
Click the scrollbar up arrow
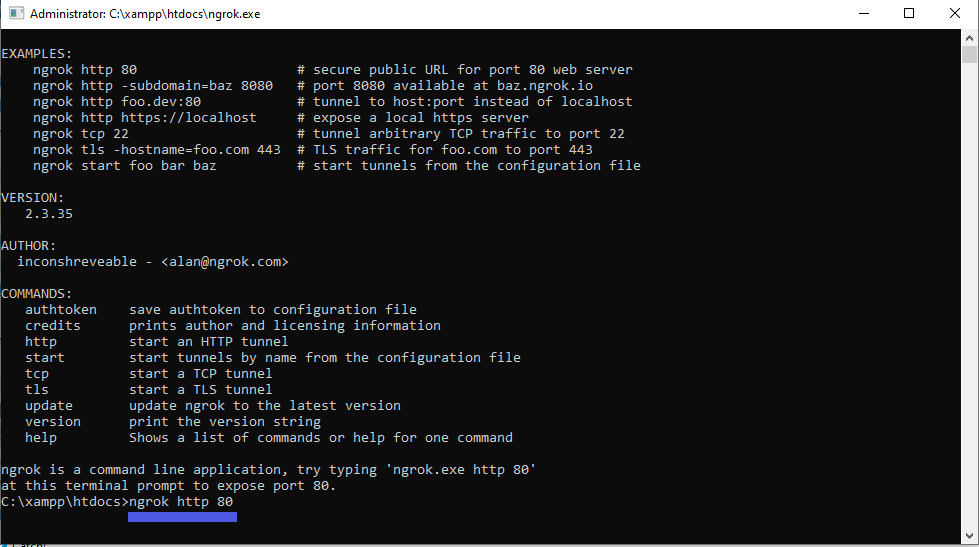pyautogui.click(x=969, y=37)
